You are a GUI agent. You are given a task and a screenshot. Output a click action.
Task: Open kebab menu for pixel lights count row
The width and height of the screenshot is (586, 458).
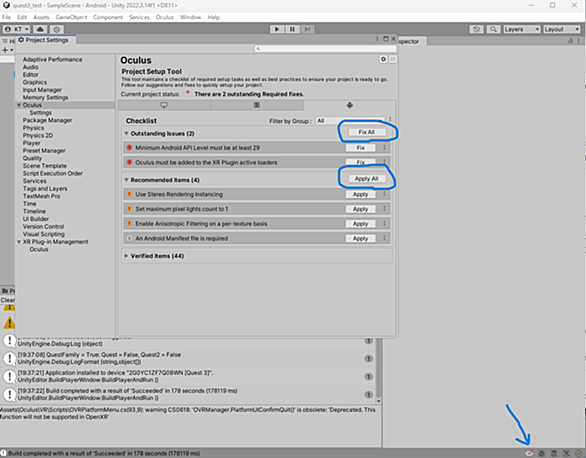[384, 209]
